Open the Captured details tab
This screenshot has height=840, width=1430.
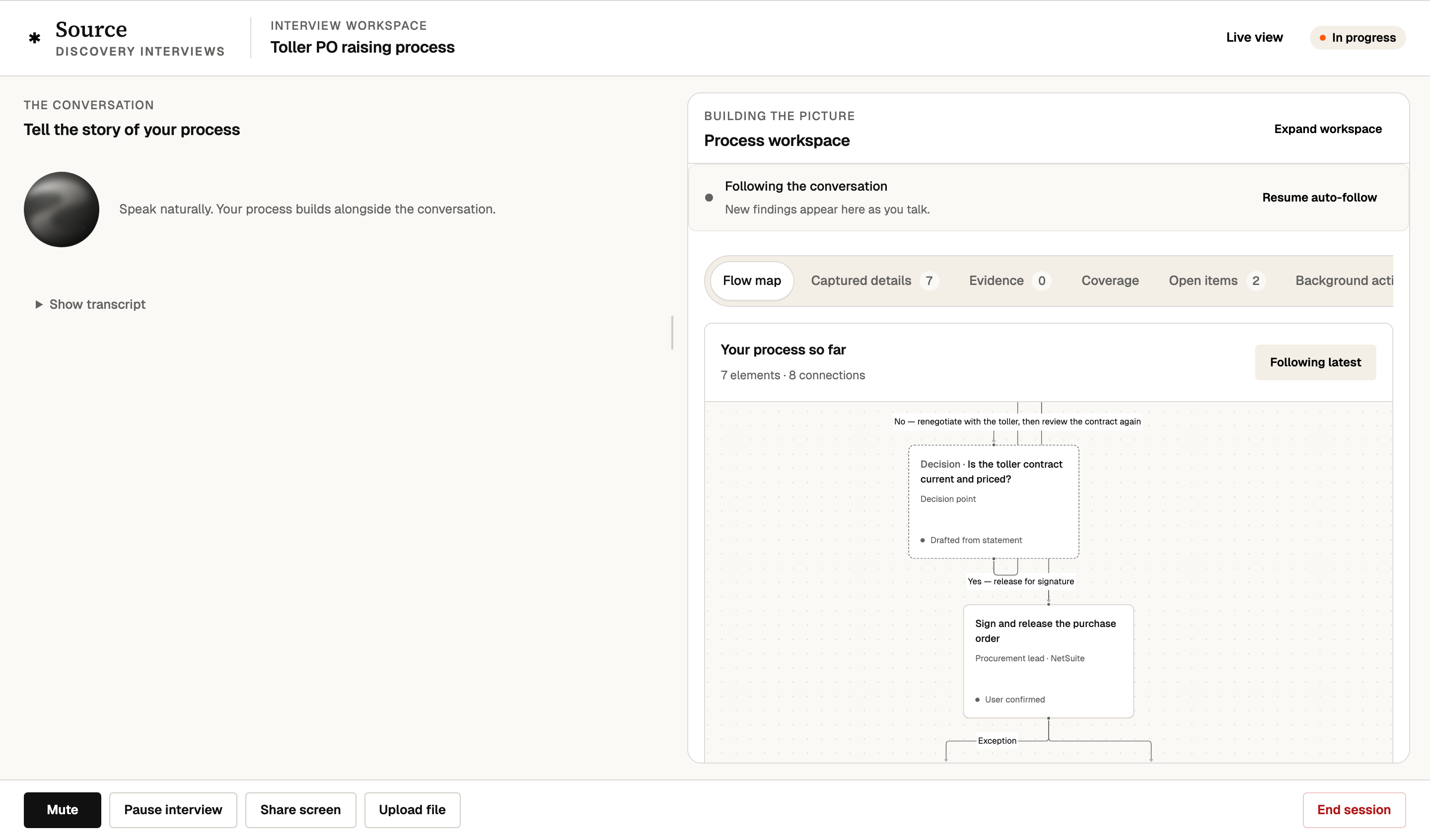[x=874, y=280]
